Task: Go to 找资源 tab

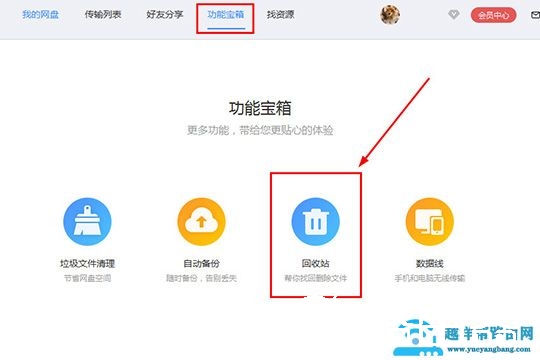Action: coord(281,14)
